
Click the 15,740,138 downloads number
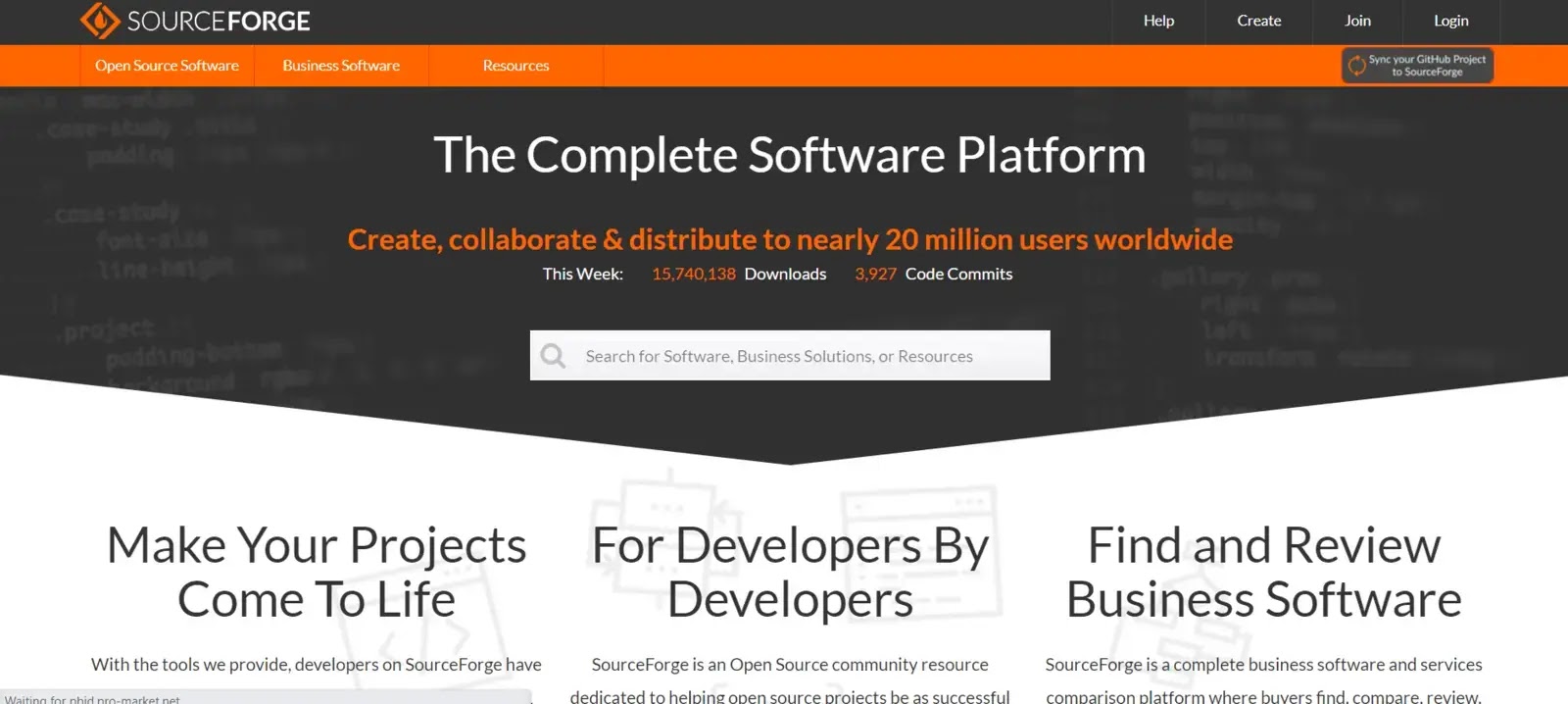click(694, 275)
